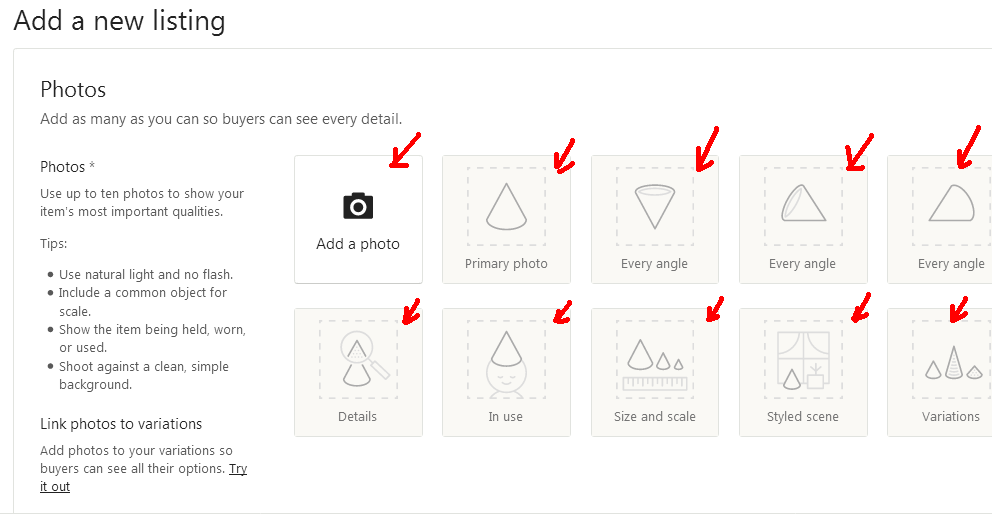Image resolution: width=992 pixels, height=520 pixels.
Task: Open the Try it out link
Action: 143,478
